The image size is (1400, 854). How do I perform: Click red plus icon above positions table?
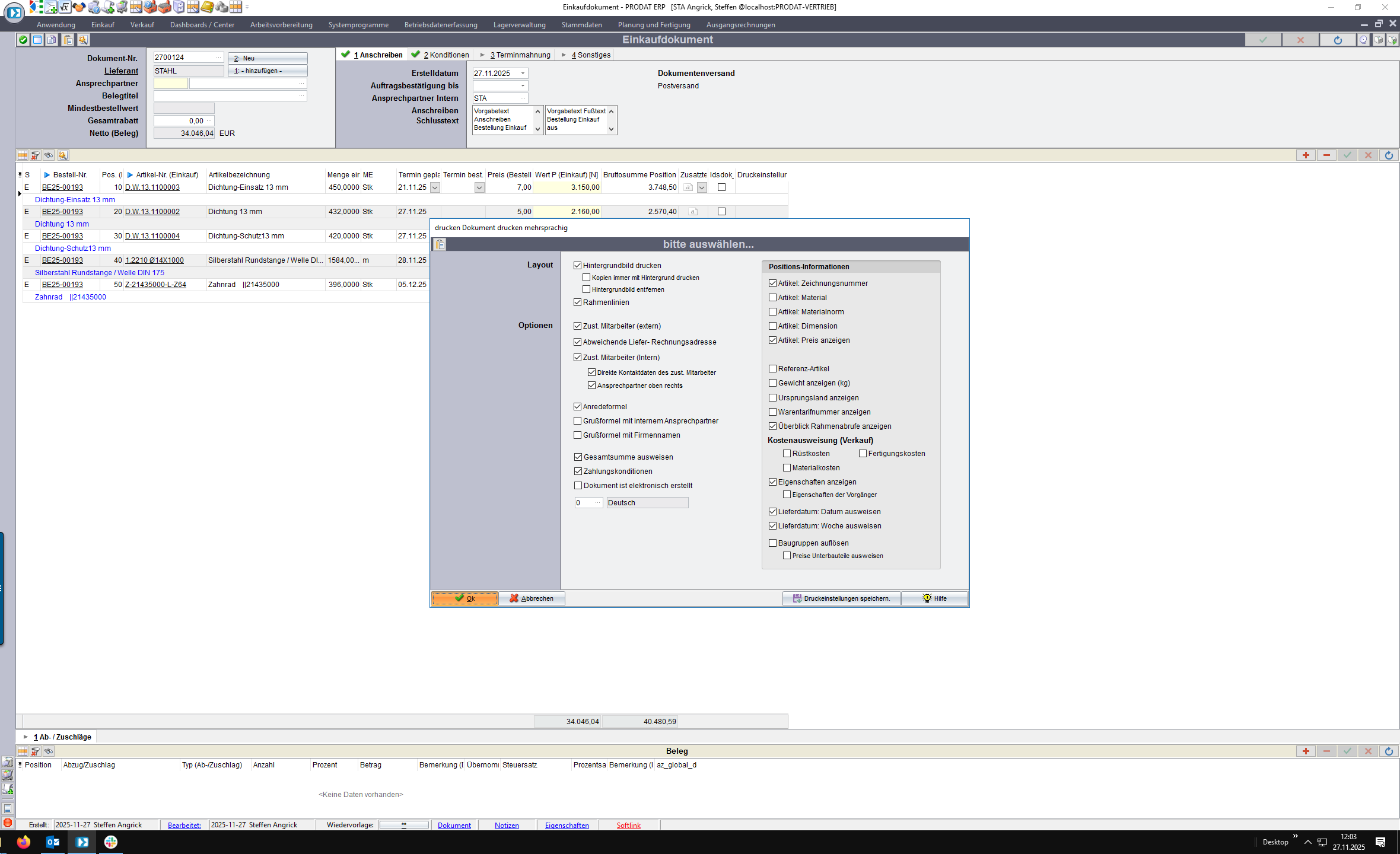pyautogui.click(x=1306, y=155)
